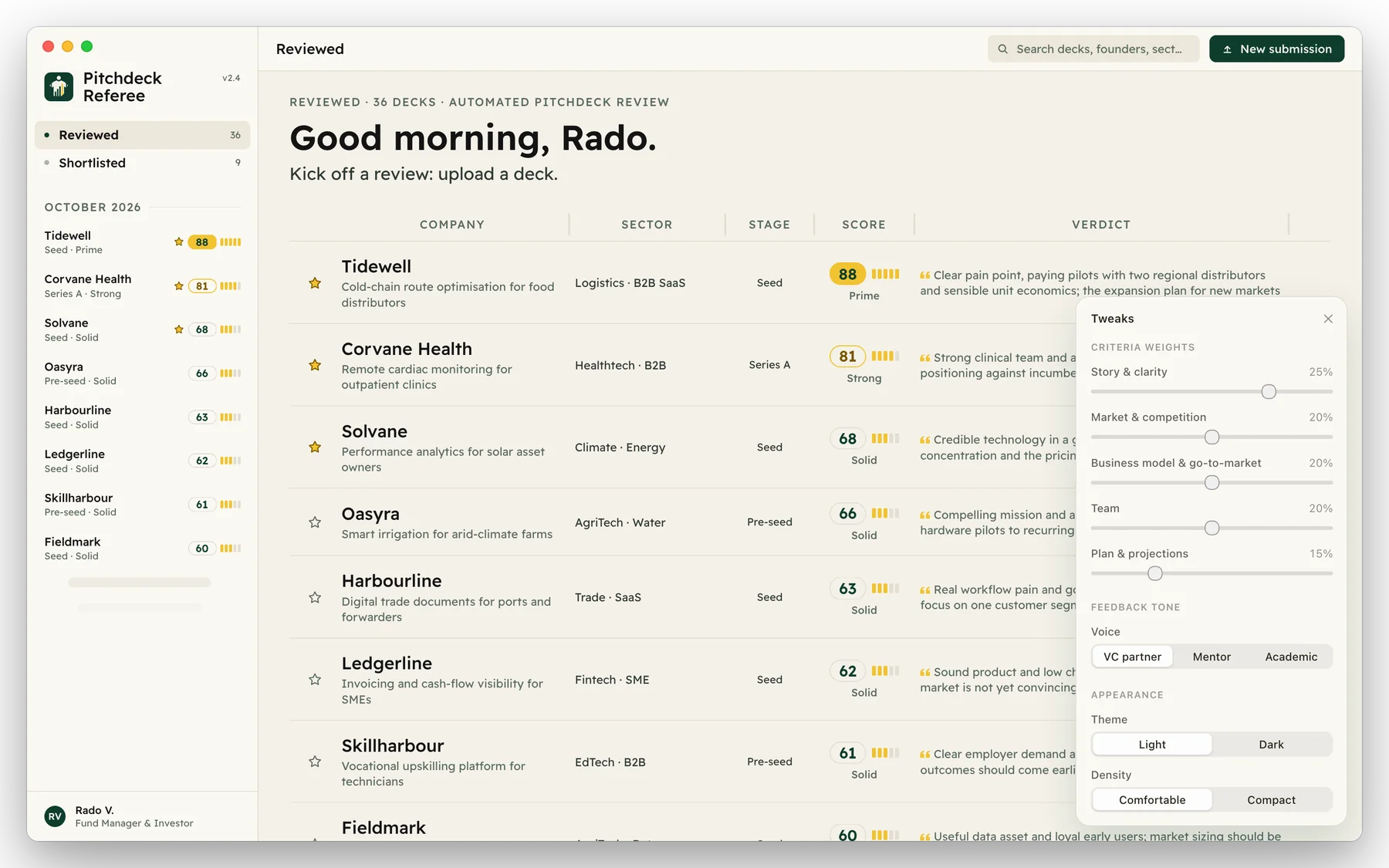
Task: Click Stage column header
Action: (x=769, y=225)
